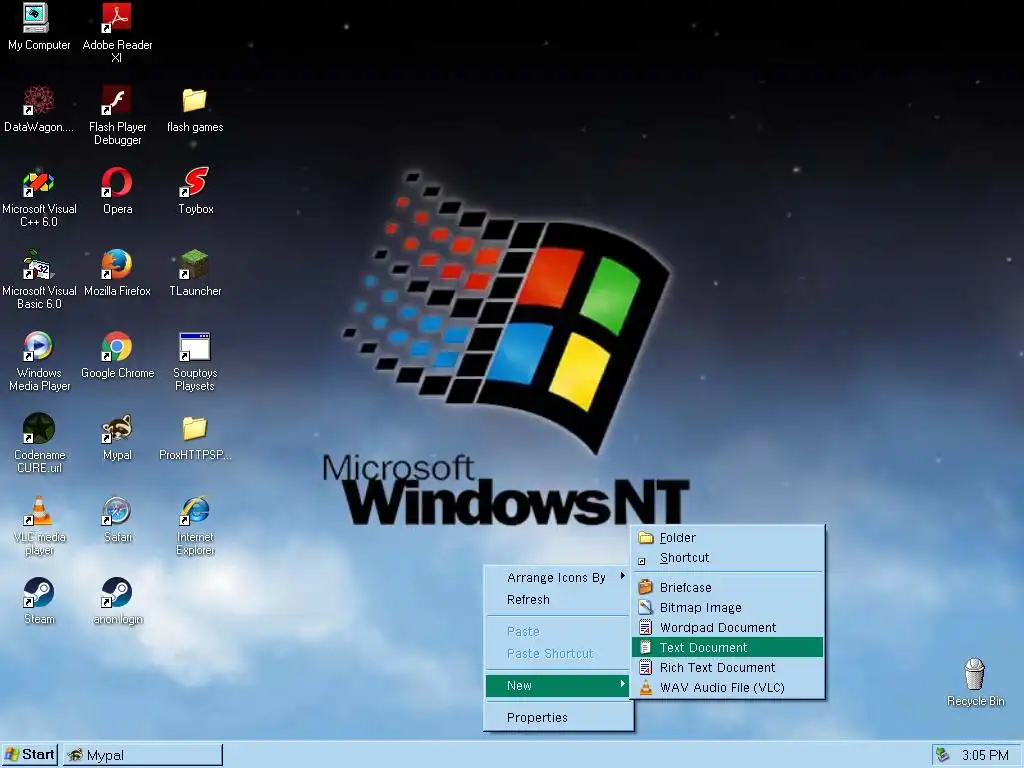This screenshot has height=768, width=1024.
Task: Expand the Arrange Icons By submenu
Action: click(558, 577)
